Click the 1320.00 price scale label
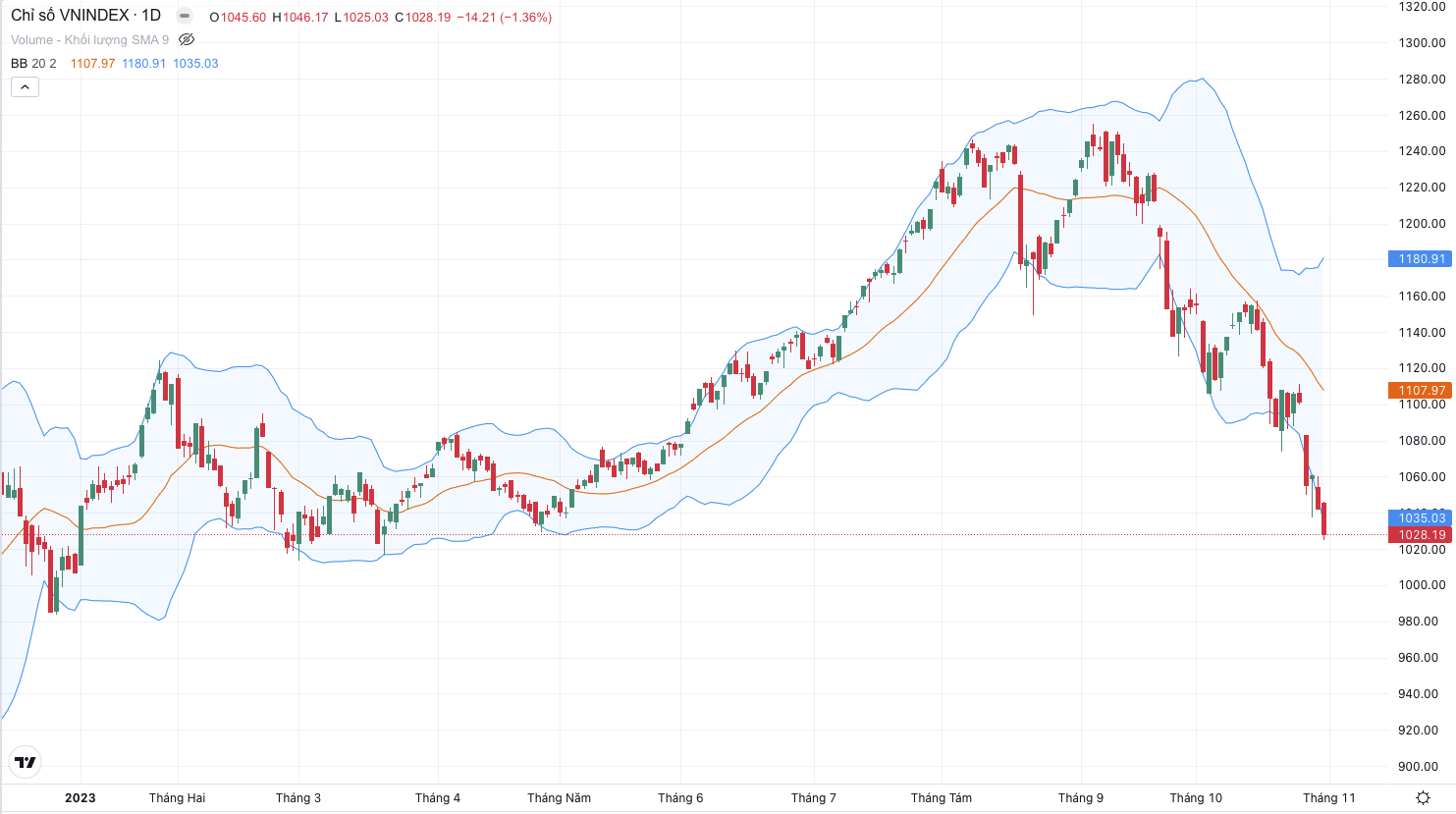The image size is (1456, 814). [1422, 6]
